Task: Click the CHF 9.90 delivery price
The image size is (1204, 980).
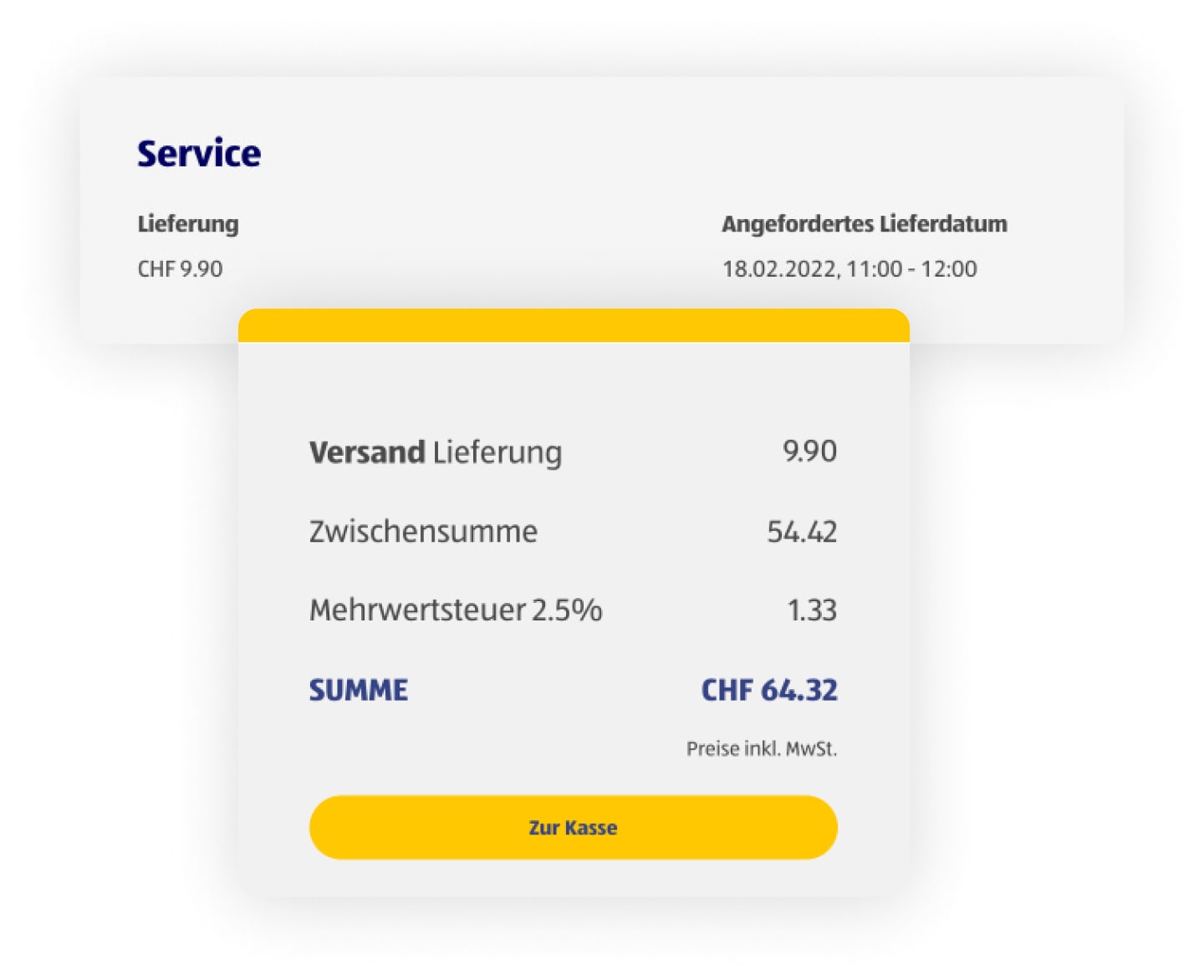Action: click(x=180, y=268)
